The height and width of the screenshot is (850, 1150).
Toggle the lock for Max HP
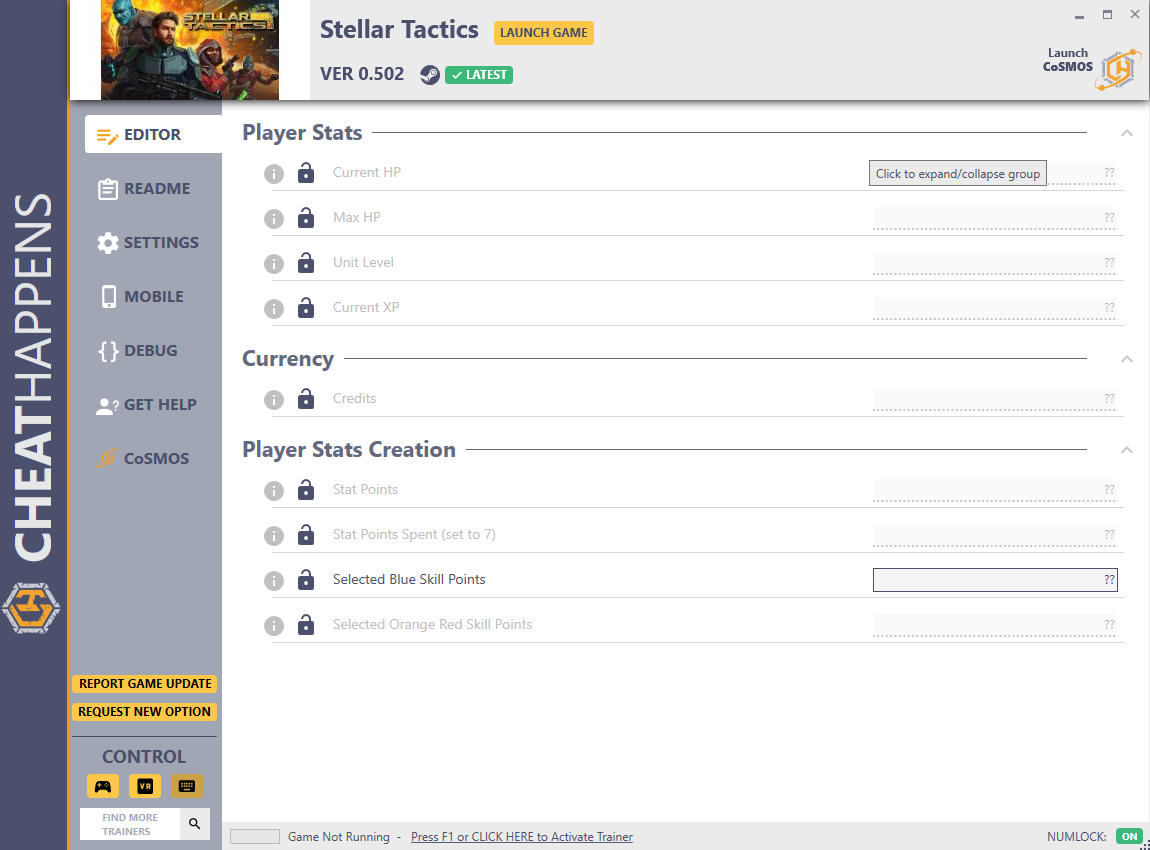pyautogui.click(x=306, y=217)
